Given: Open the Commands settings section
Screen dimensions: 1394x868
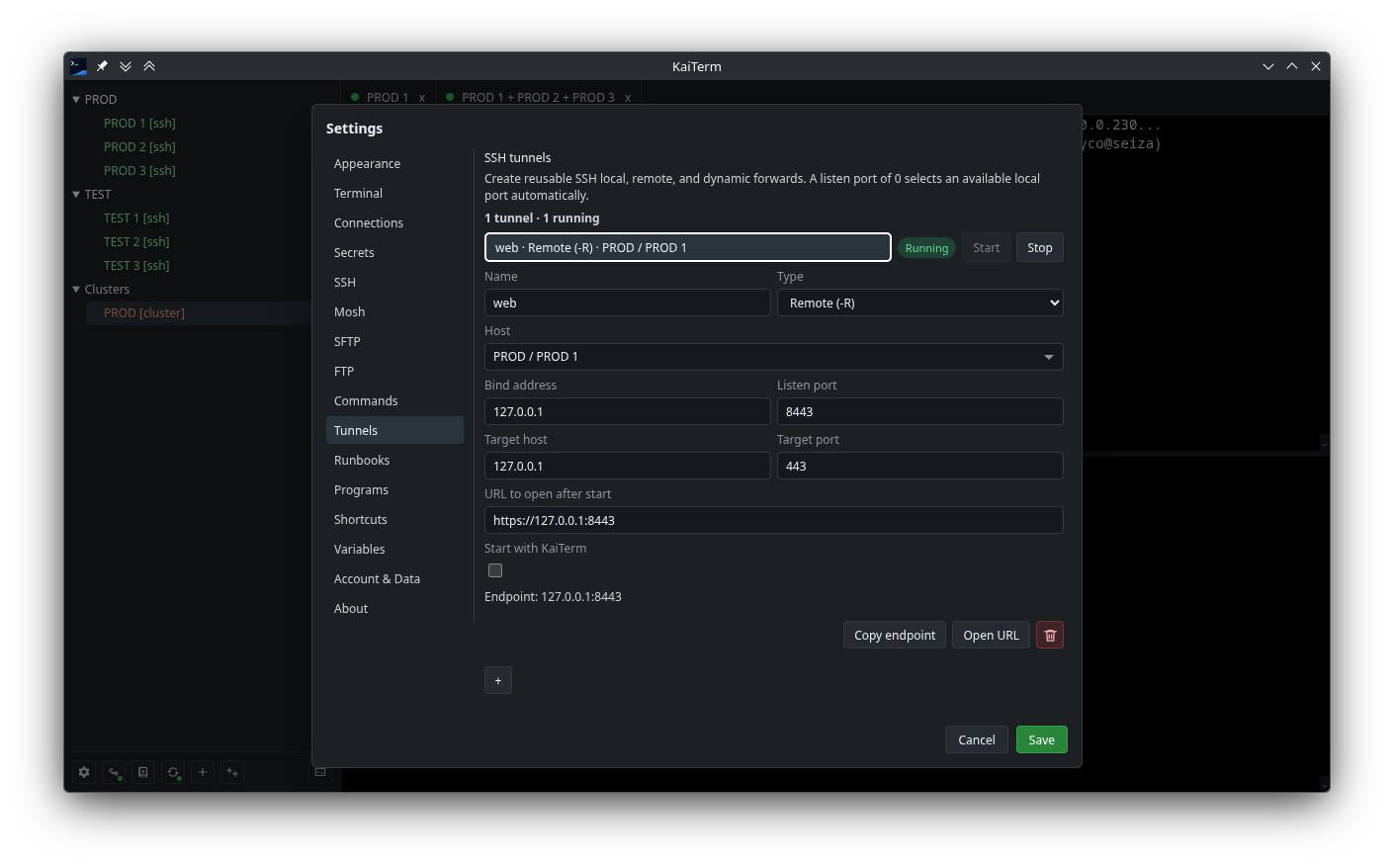Looking at the screenshot, I should pyautogui.click(x=394, y=400).
